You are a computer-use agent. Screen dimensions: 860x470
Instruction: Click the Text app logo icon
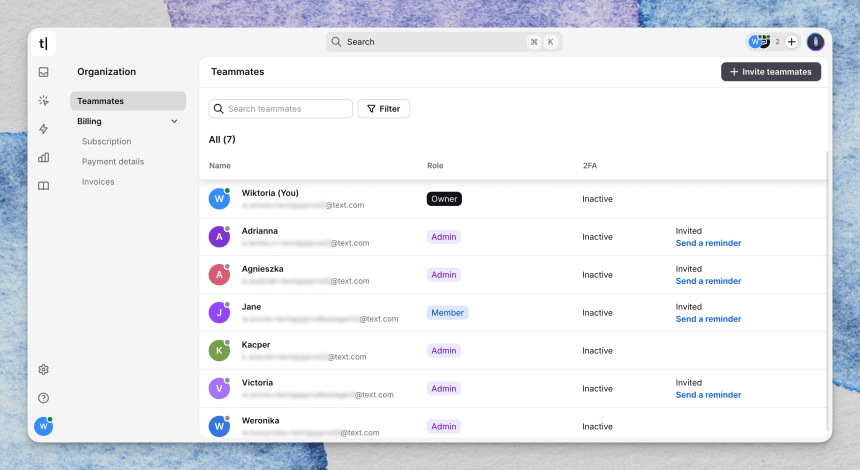click(x=43, y=43)
